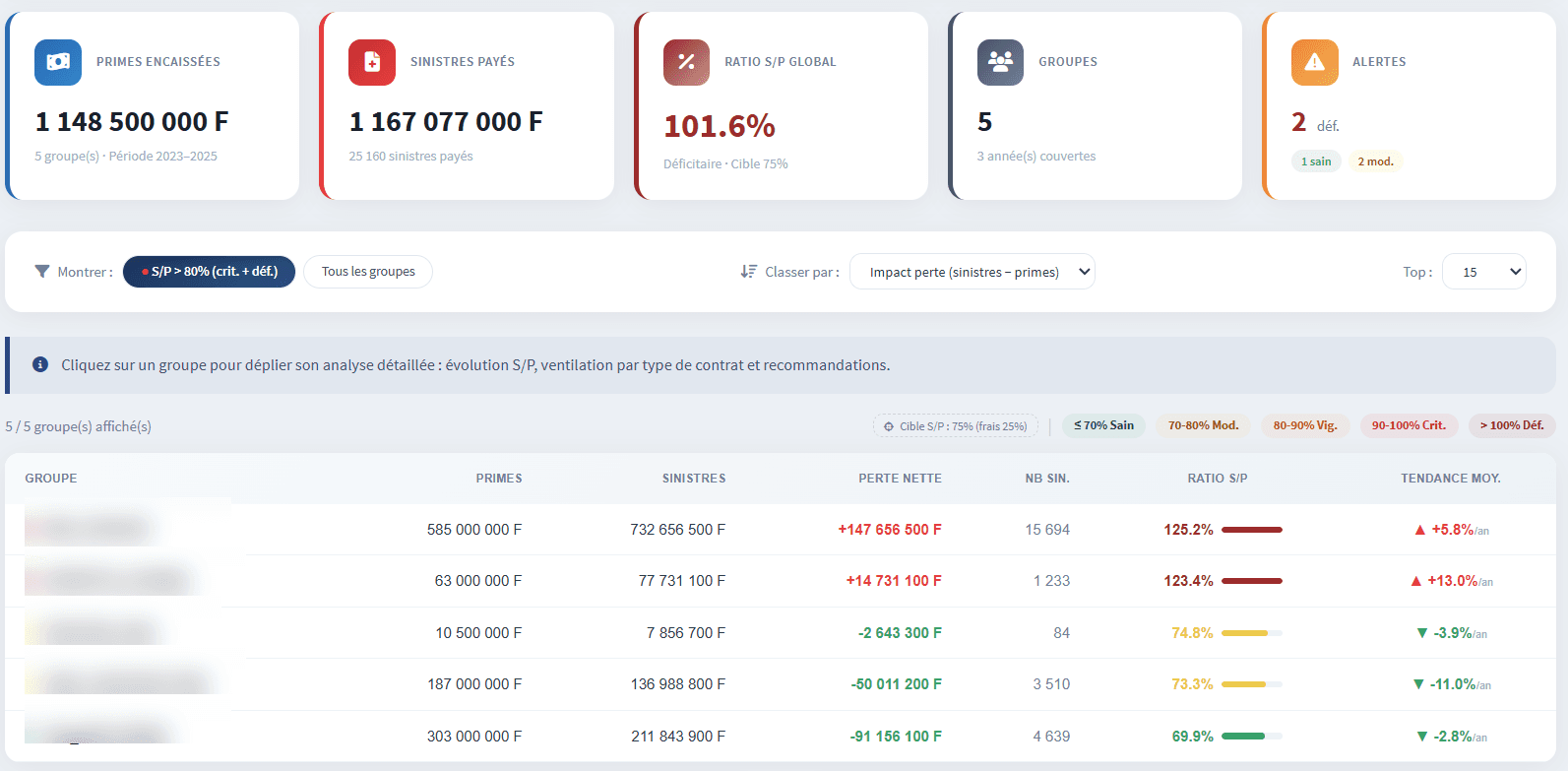Click the ≤70% Sain legend badge

1103,425
